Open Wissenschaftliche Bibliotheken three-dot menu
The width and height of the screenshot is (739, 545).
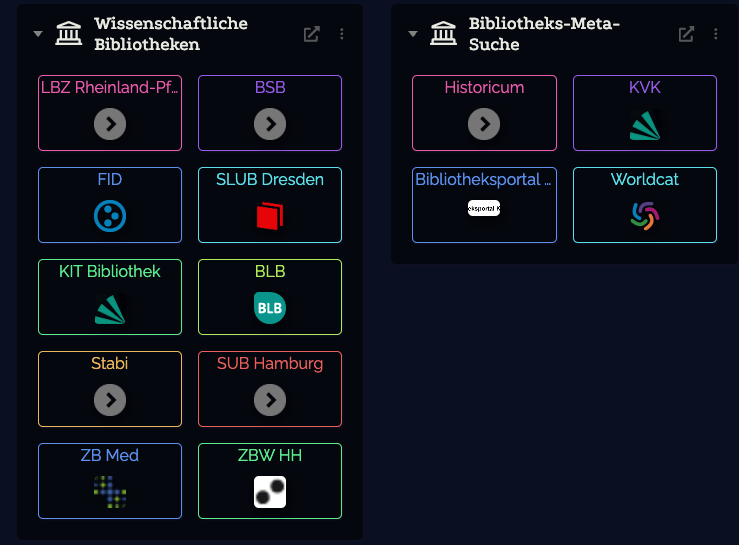(342, 34)
